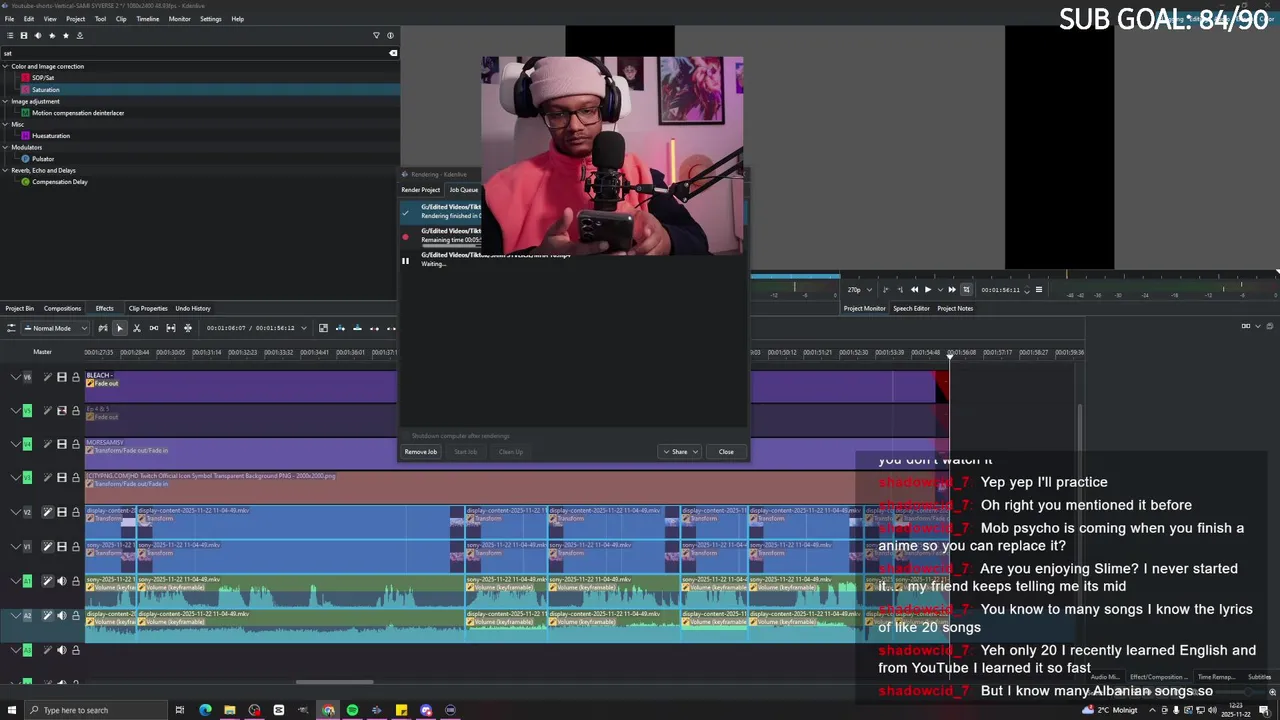Toggle monitor crop/zone edit icon
1280x720 pixels.
pos(966,290)
